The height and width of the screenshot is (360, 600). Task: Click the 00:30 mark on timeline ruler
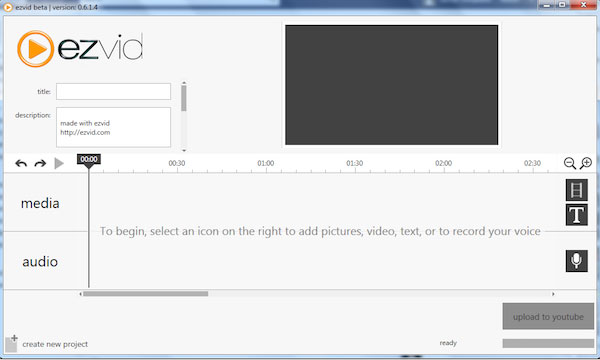coord(177,163)
